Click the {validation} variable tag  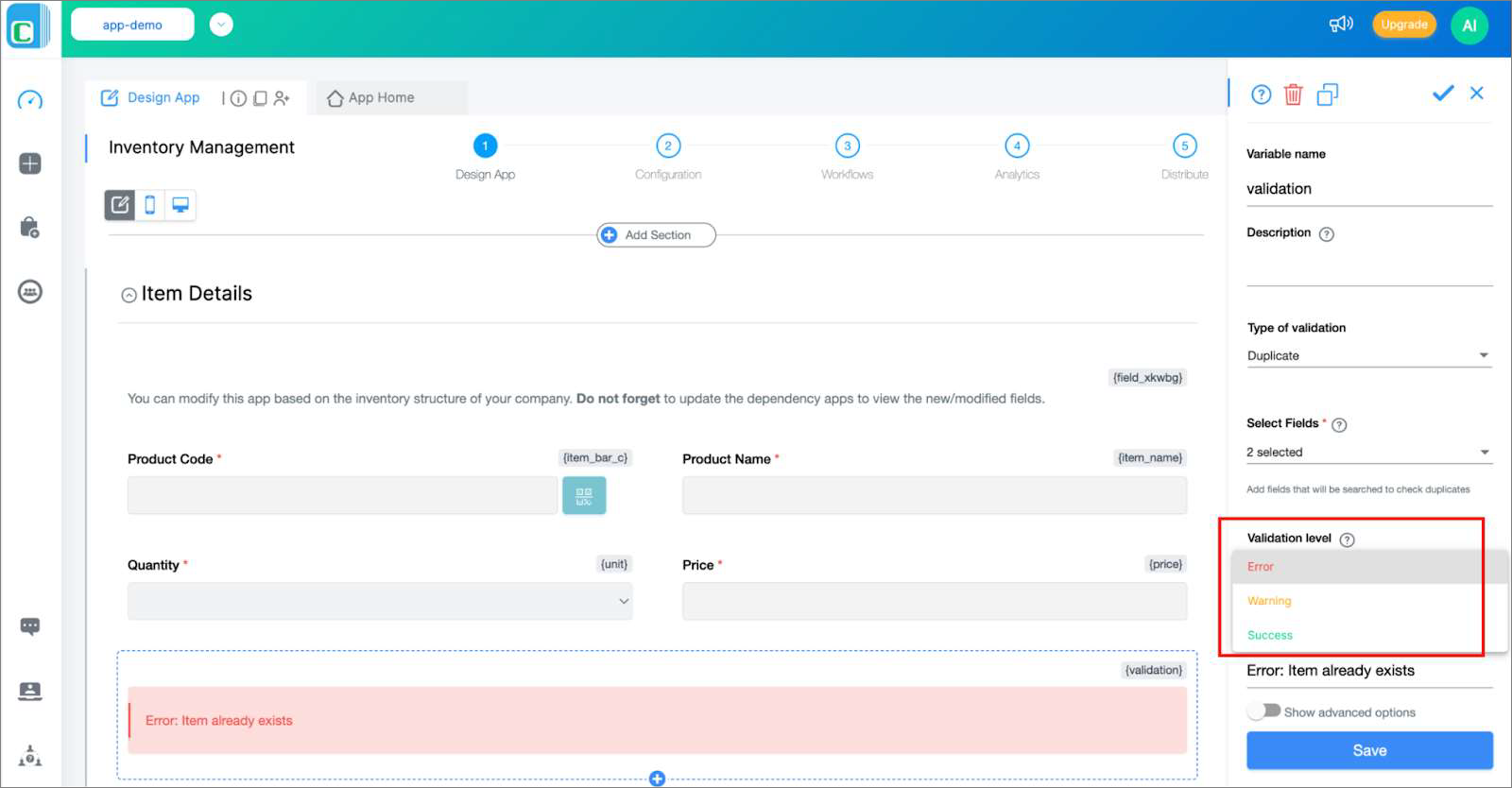tap(1154, 670)
